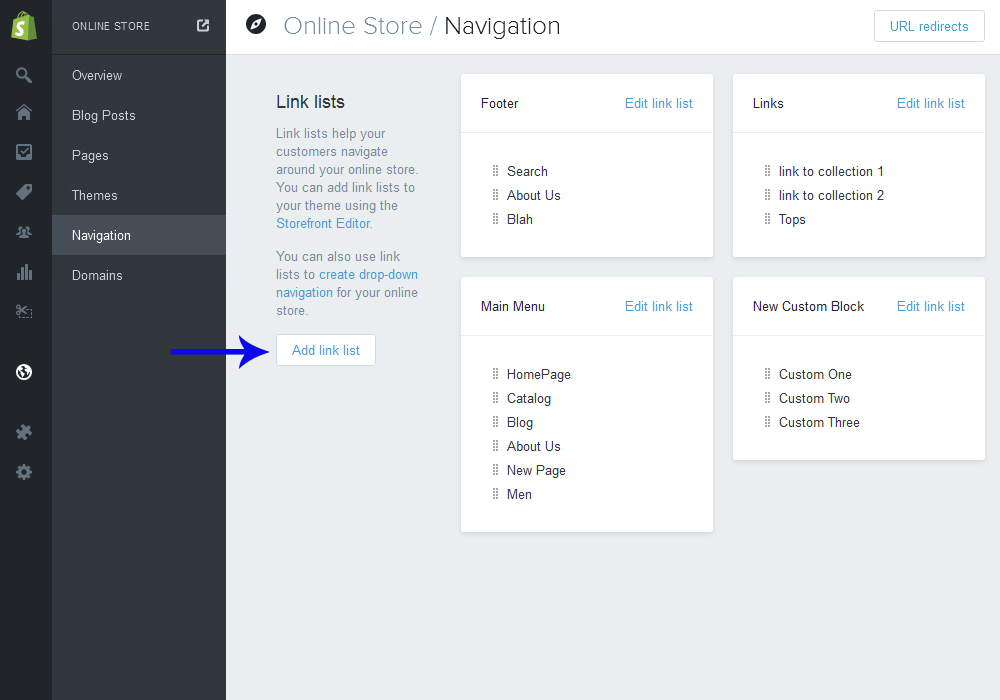Open Apps via the puzzle piece icon
The height and width of the screenshot is (700, 1000).
pos(24,432)
